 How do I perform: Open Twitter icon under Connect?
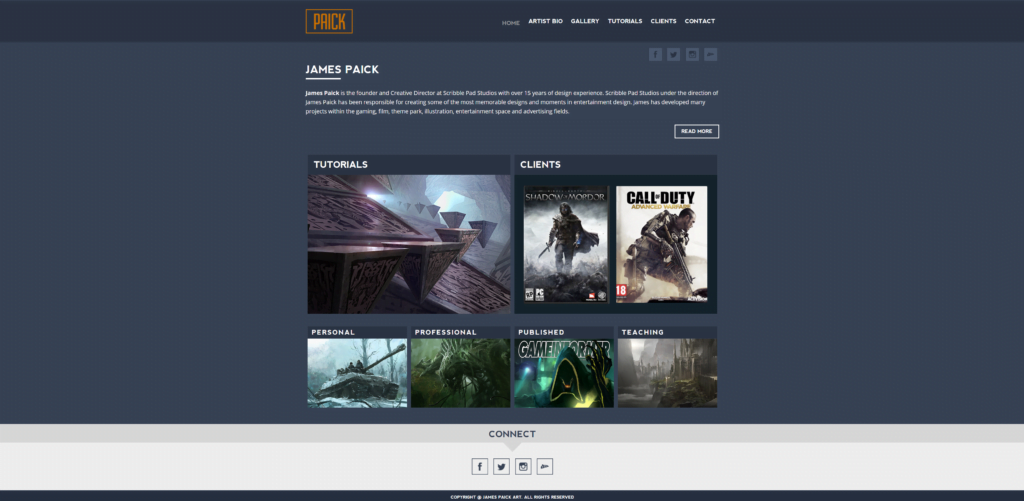point(502,466)
